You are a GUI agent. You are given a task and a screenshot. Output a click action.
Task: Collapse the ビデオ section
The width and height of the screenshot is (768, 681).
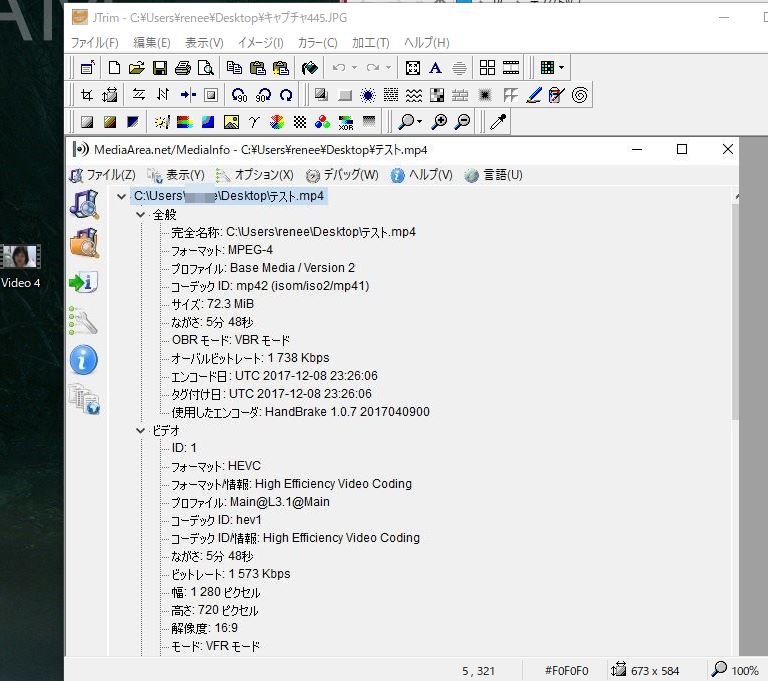click(141, 431)
